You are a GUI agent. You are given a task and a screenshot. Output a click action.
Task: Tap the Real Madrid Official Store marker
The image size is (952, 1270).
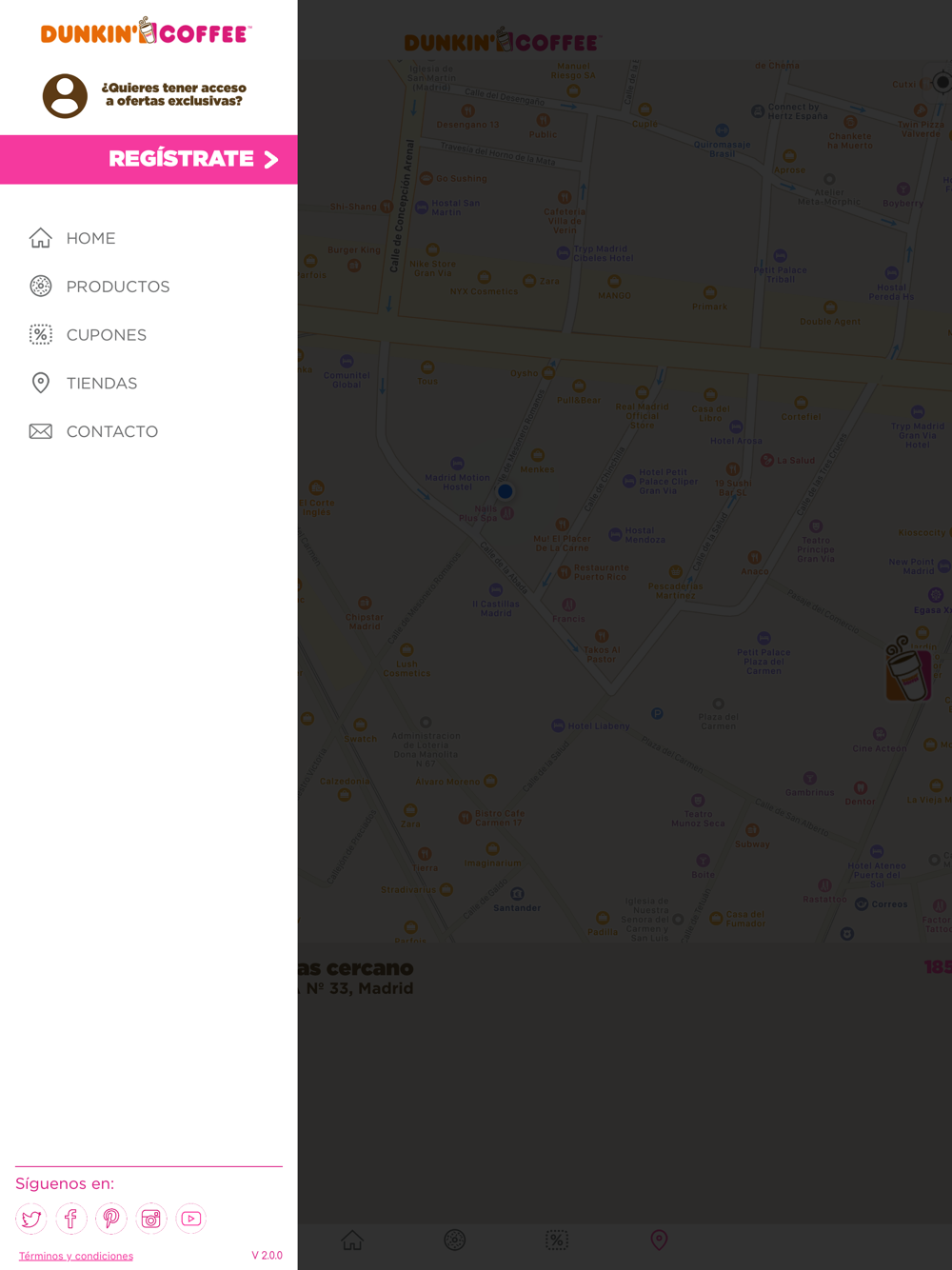643,392
